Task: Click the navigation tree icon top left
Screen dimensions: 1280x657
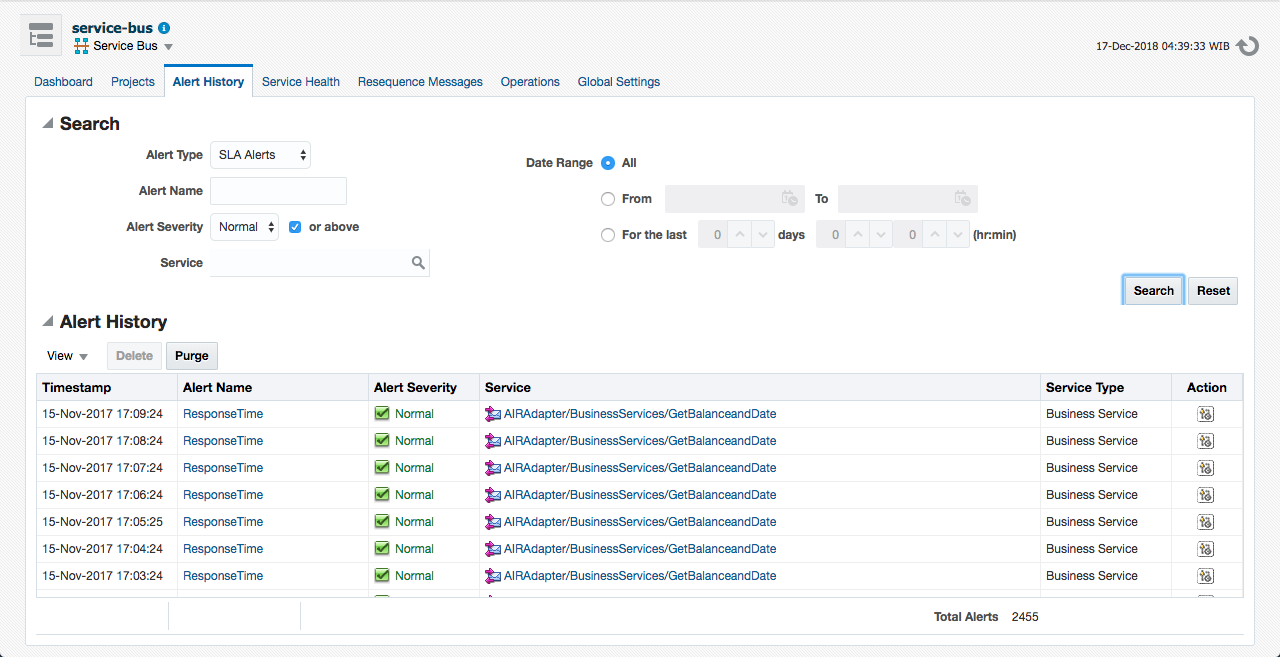Action: pos(40,35)
